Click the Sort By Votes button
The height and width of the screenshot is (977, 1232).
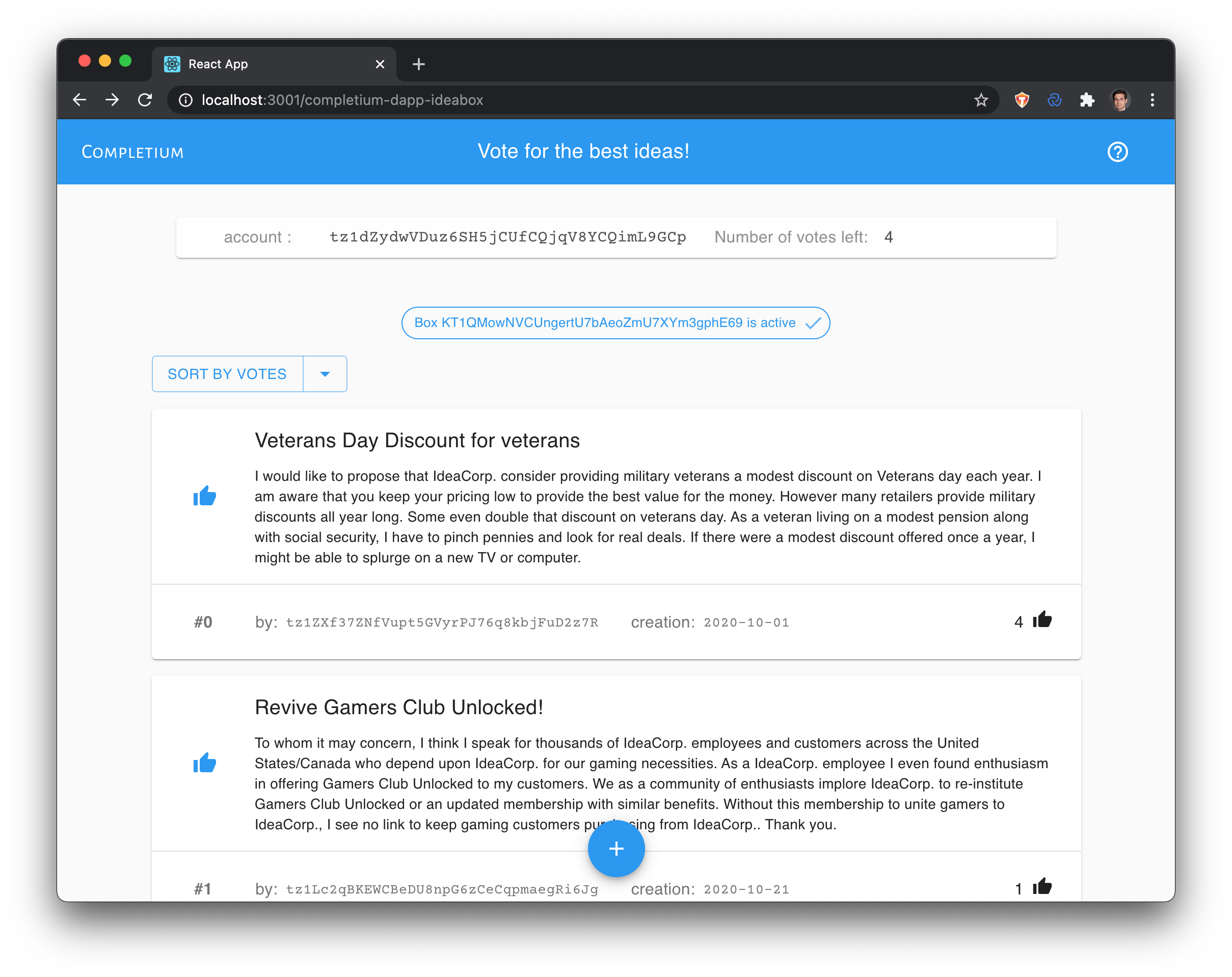point(227,374)
